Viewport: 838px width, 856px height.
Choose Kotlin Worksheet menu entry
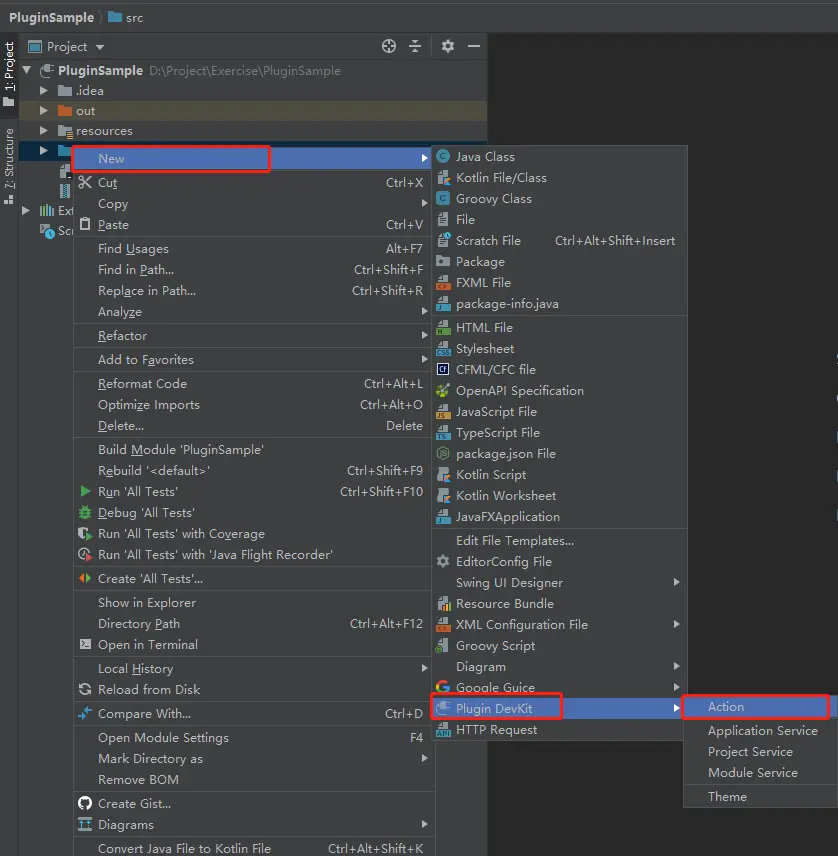pos(559,496)
